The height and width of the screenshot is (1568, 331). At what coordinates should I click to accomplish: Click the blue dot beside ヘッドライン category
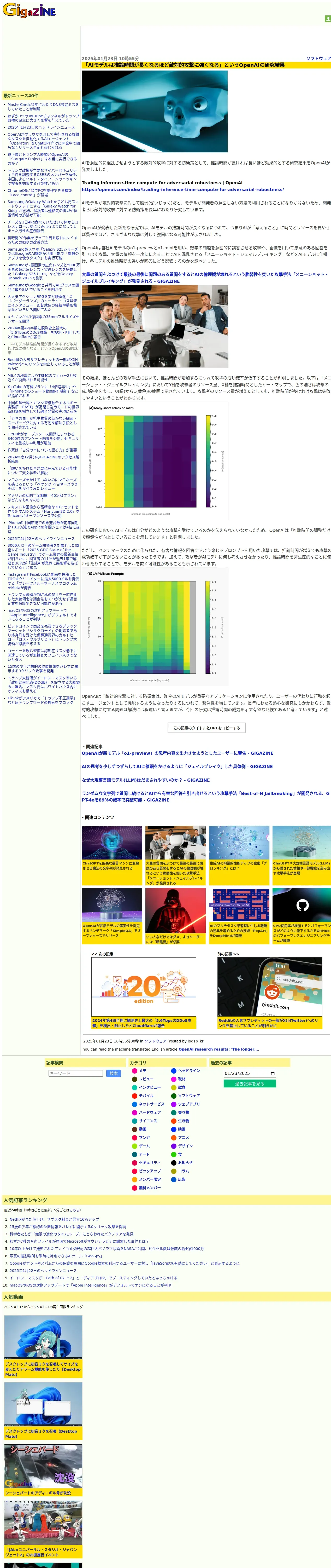pos(173,1071)
